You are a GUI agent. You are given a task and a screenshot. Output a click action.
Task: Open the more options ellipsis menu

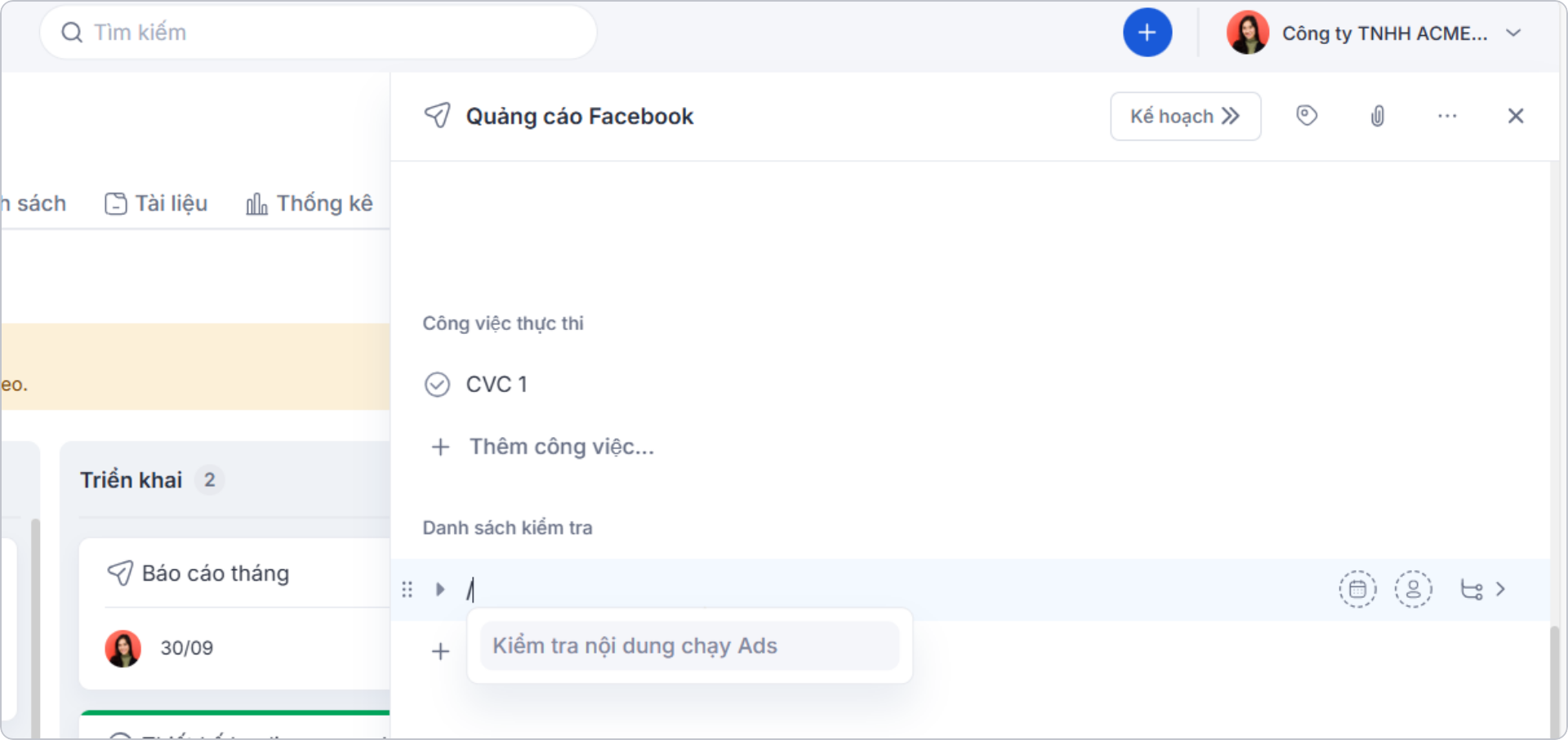(x=1447, y=115)
